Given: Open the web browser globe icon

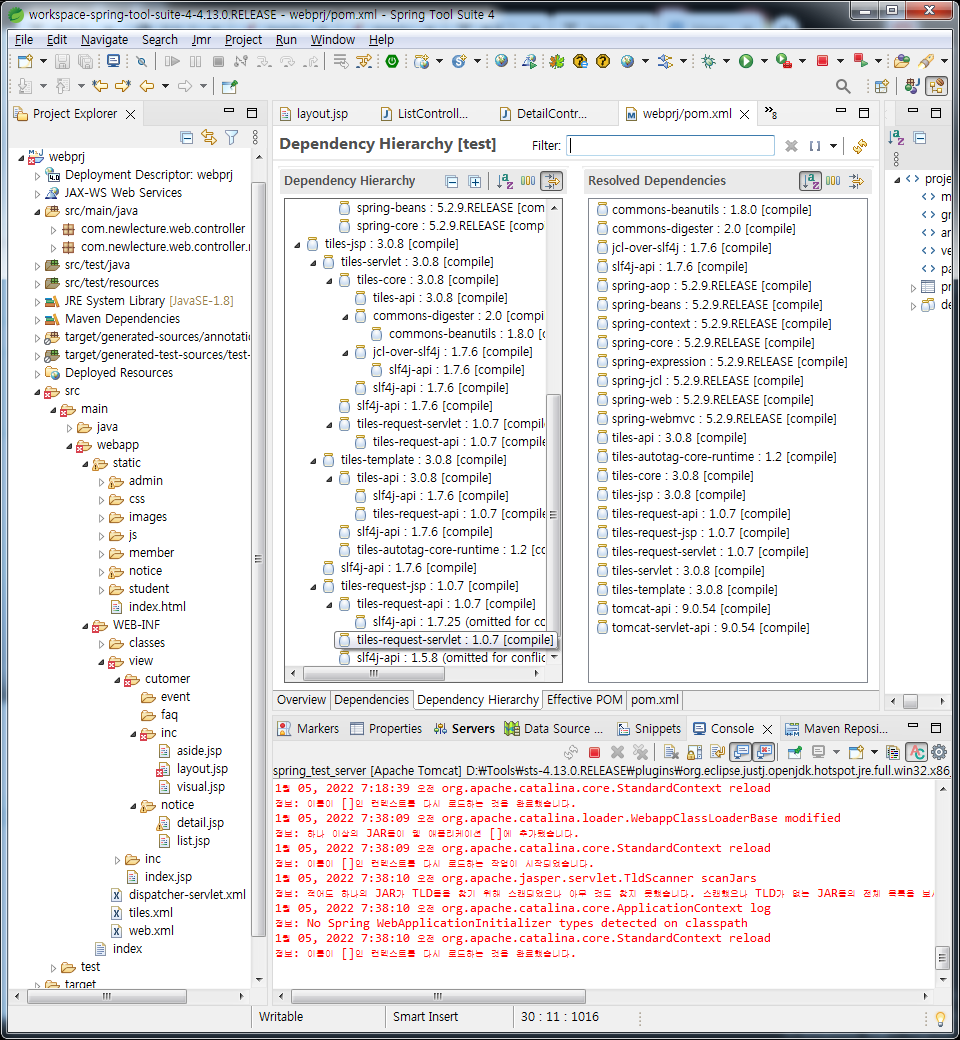Looking at the screenshot, I should pyautogui.click(x=502, y=61).
